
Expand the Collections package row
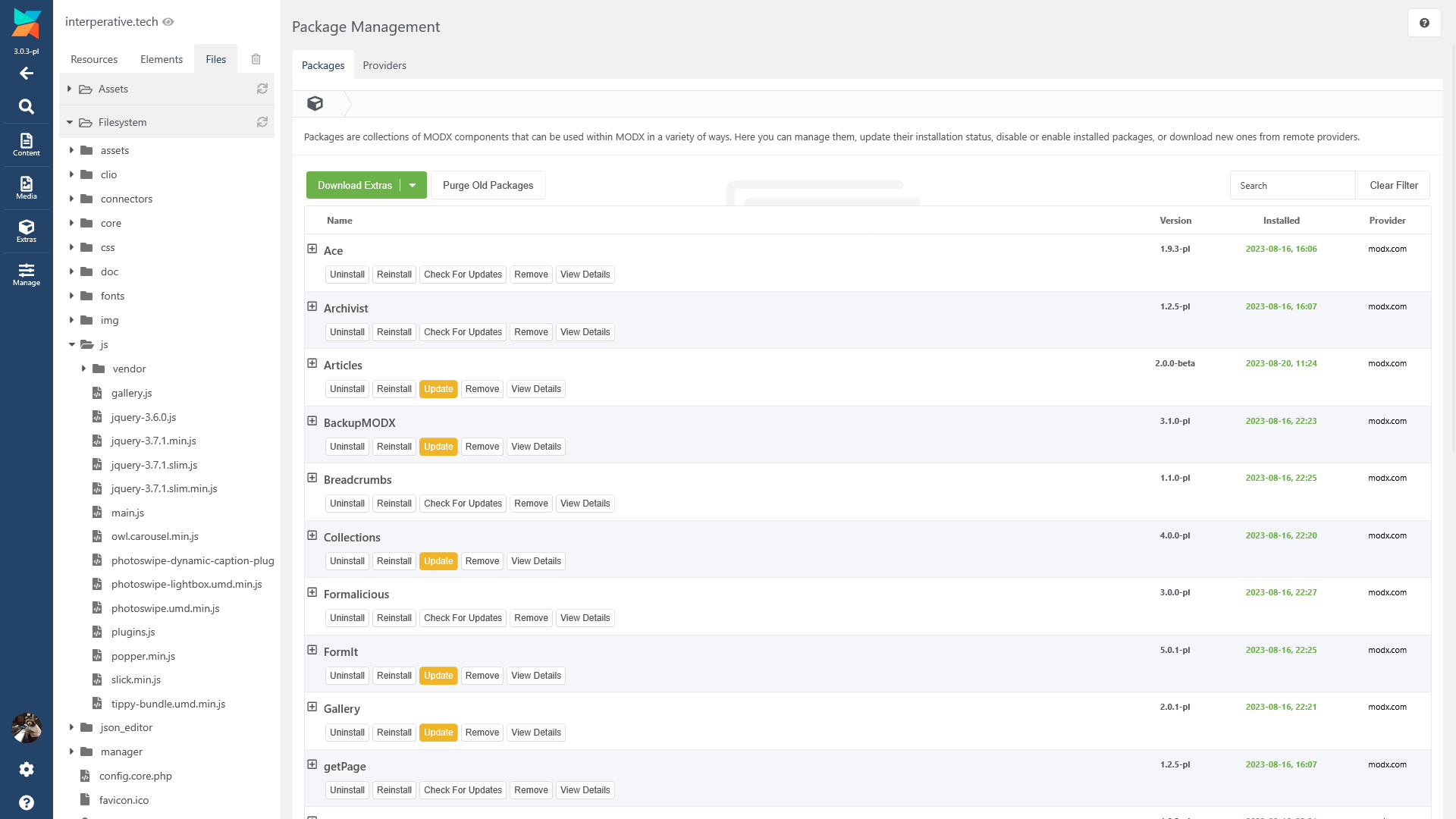click(312, 535)
